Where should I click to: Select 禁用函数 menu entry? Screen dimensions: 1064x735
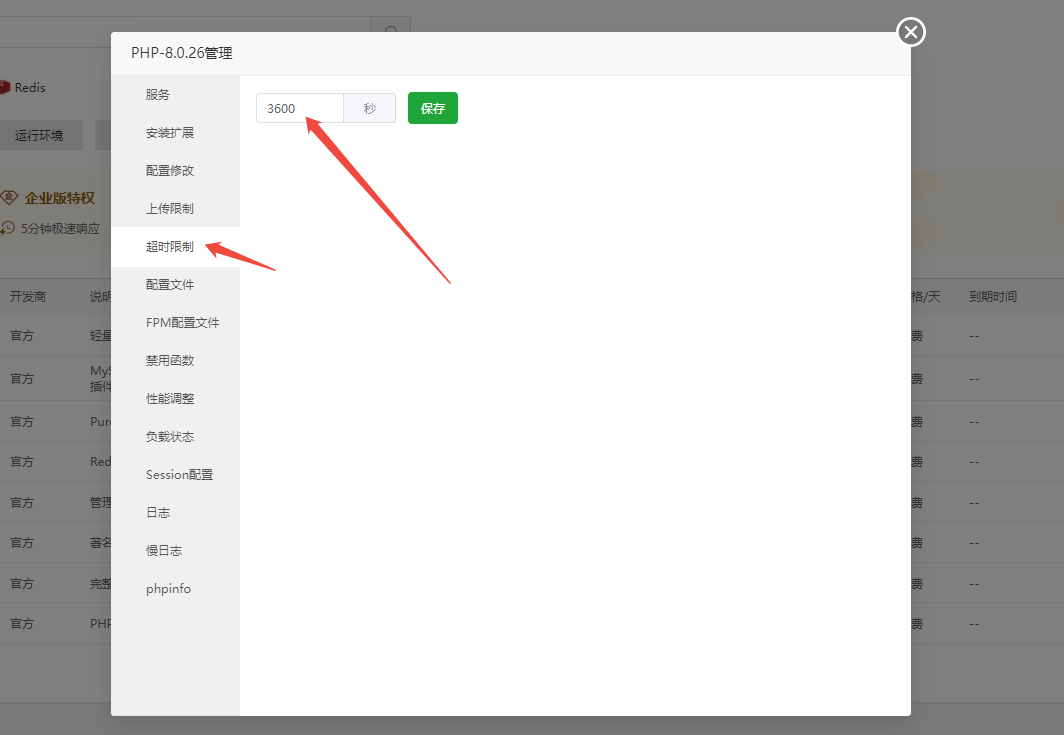pos(170,361)
